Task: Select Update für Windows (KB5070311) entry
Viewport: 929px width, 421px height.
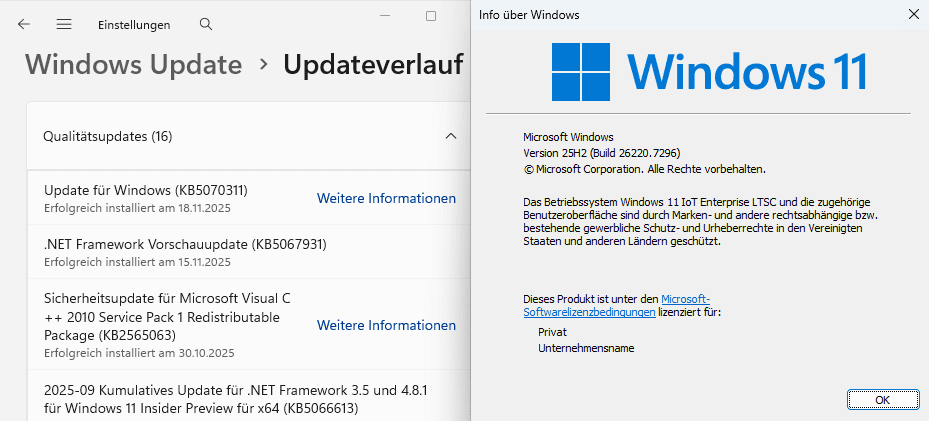Action: tap(249, 198)
